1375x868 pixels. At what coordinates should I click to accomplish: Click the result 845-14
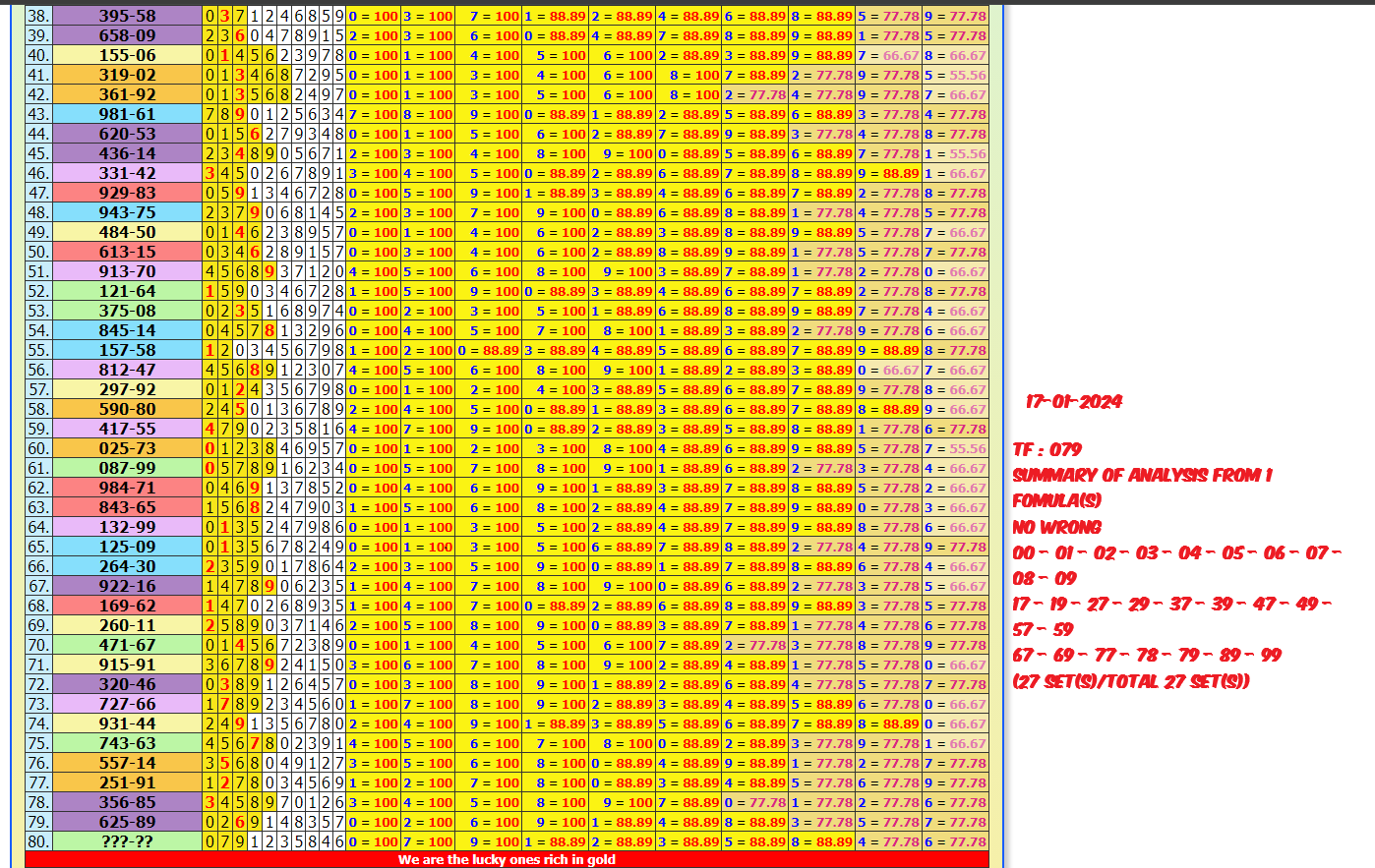point(127,330)
